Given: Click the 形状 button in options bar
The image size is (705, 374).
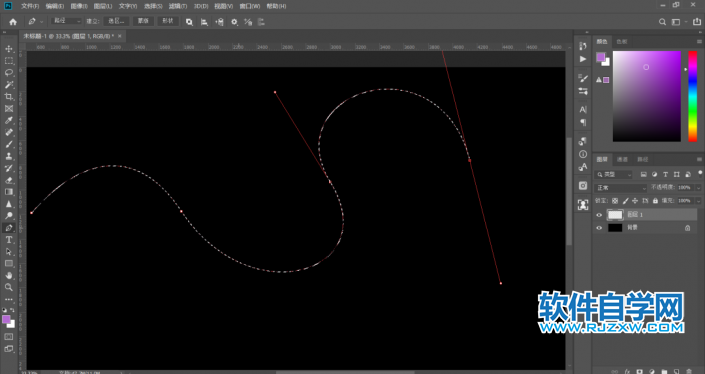Looking at the screenshot, I should click(x=168, y=21).
